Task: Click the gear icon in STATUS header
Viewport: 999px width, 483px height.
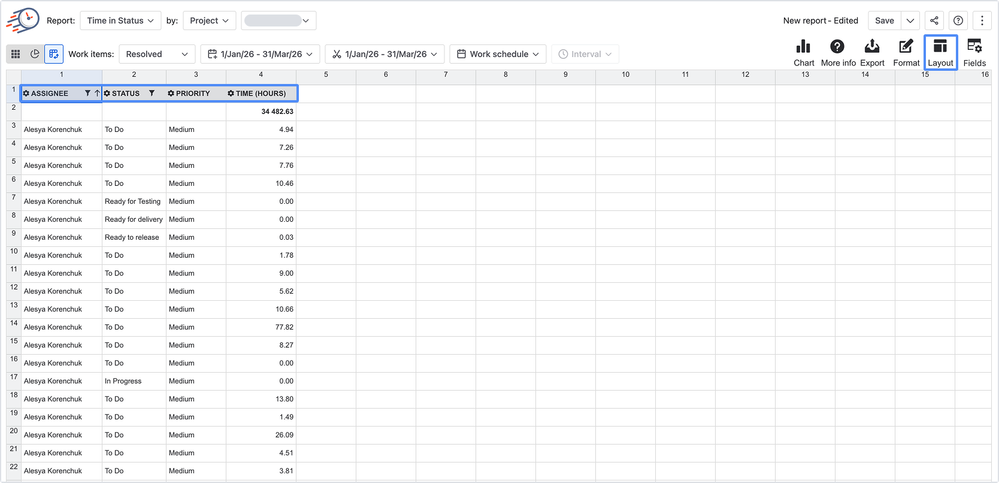Action: (x=107, y=94)
